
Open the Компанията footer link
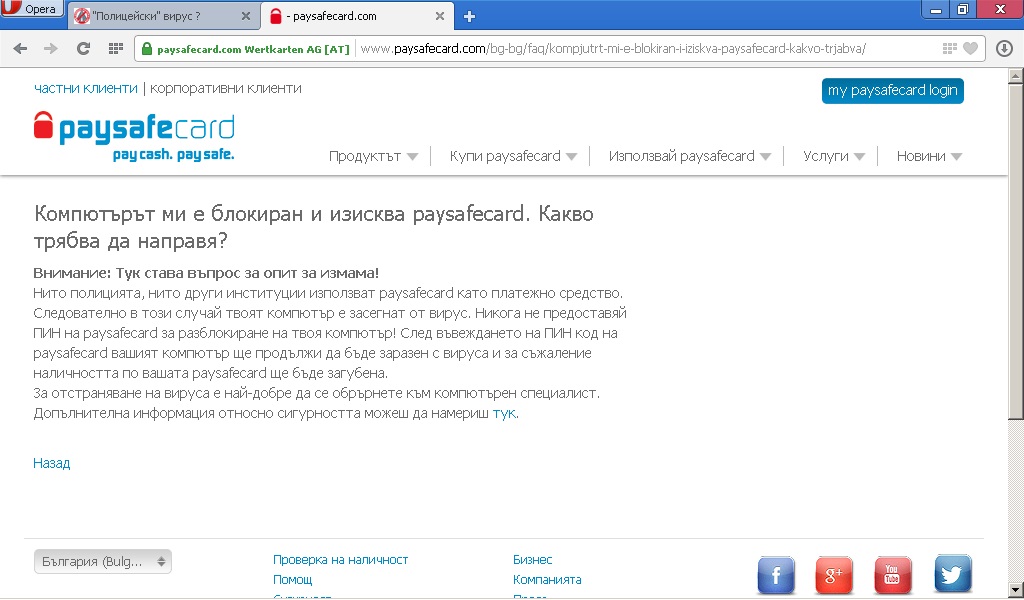(547, 579)
